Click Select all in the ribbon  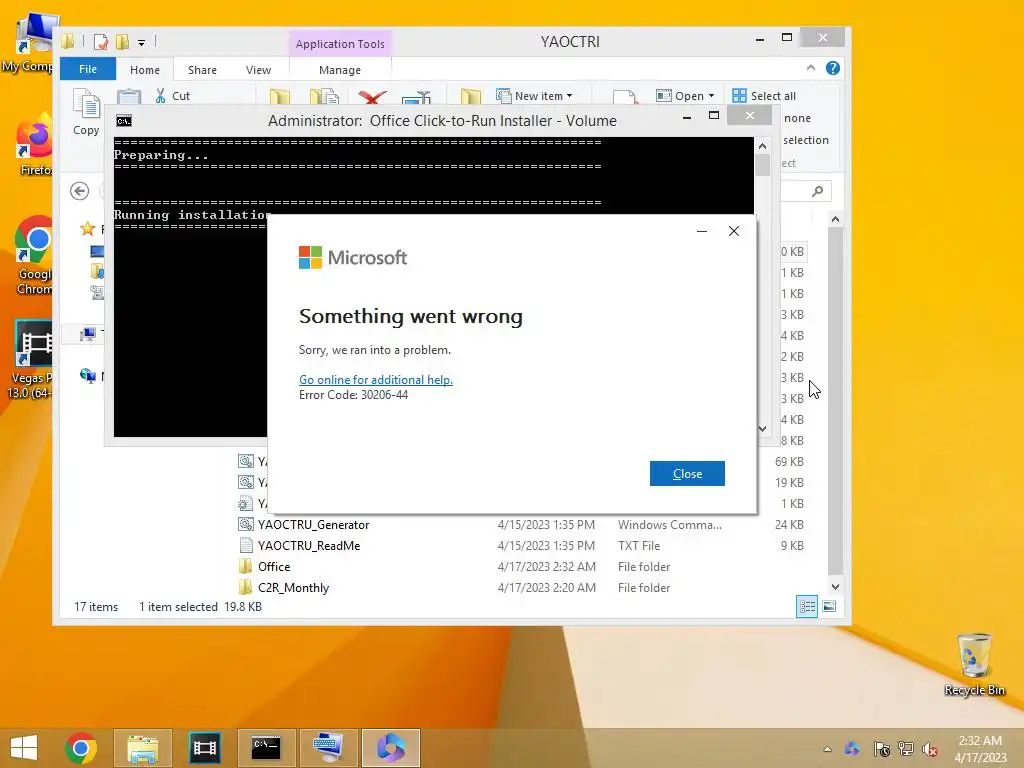coord(764,96)
